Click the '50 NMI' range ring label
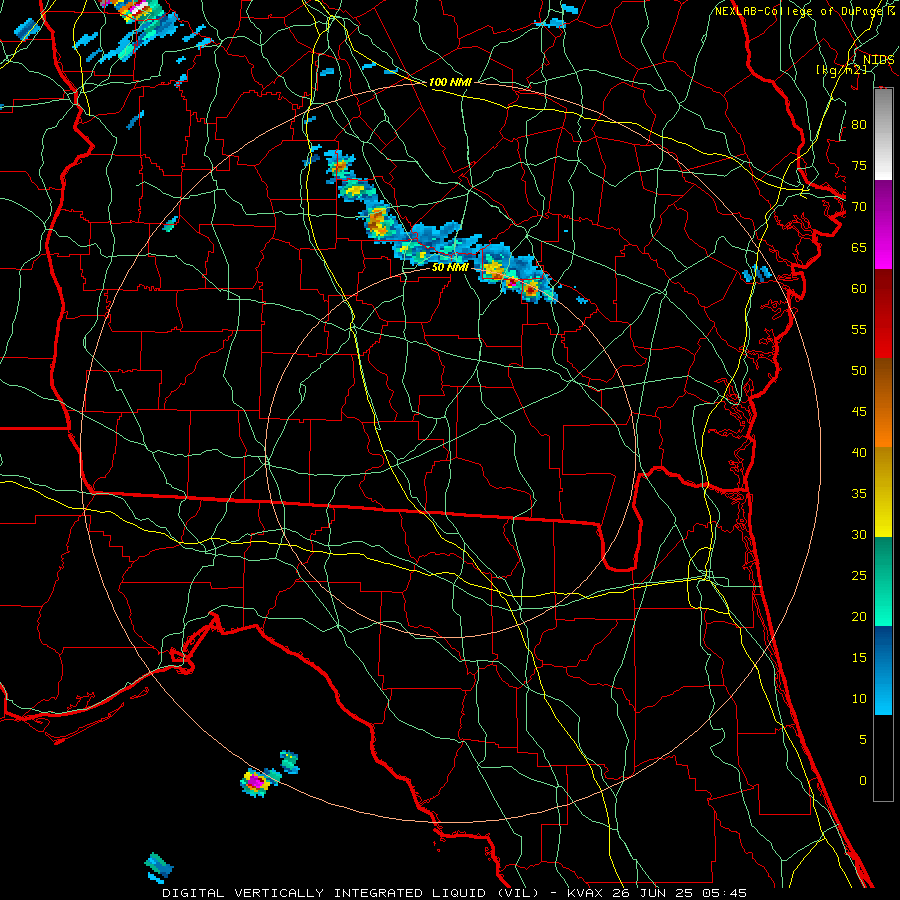900x900 pixels. (450, 267)
